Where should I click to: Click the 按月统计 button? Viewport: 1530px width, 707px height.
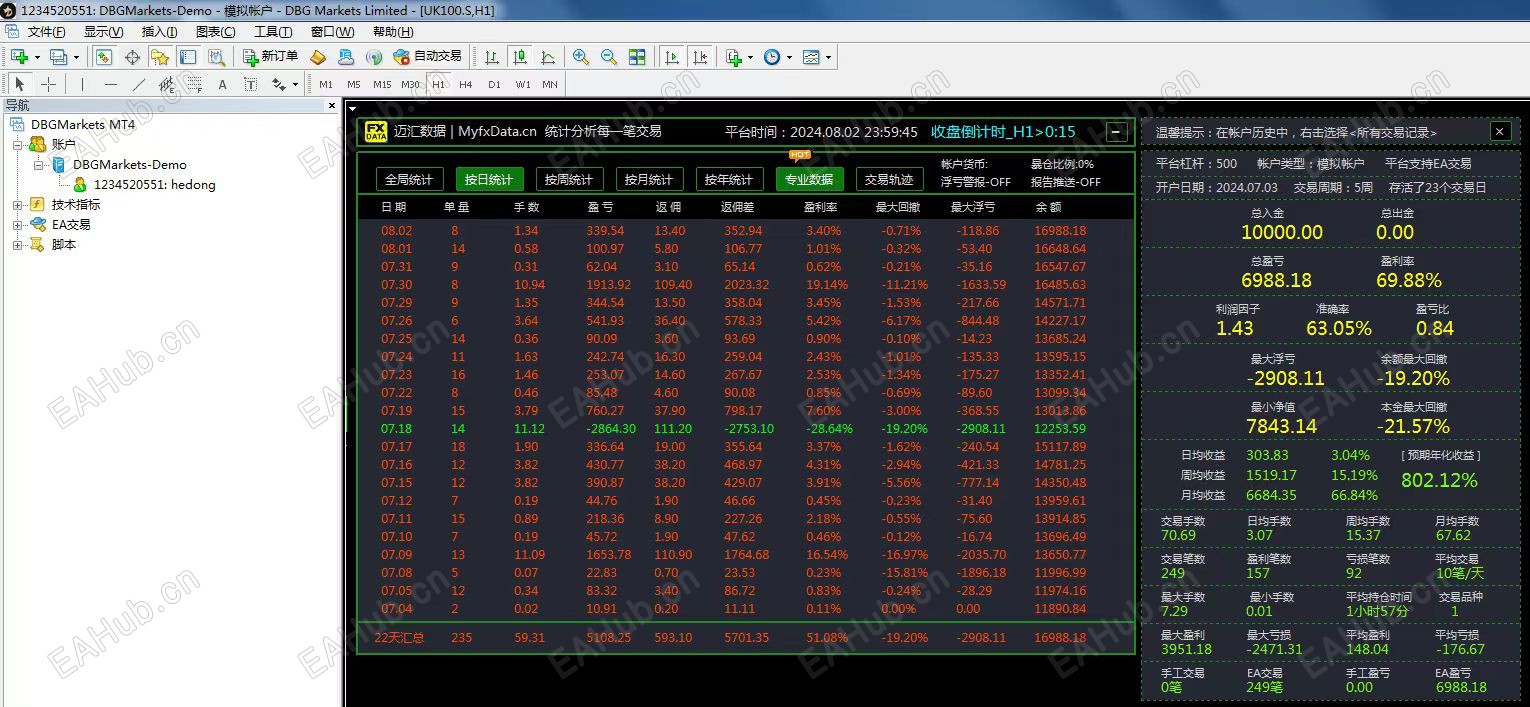click(648, 179)
